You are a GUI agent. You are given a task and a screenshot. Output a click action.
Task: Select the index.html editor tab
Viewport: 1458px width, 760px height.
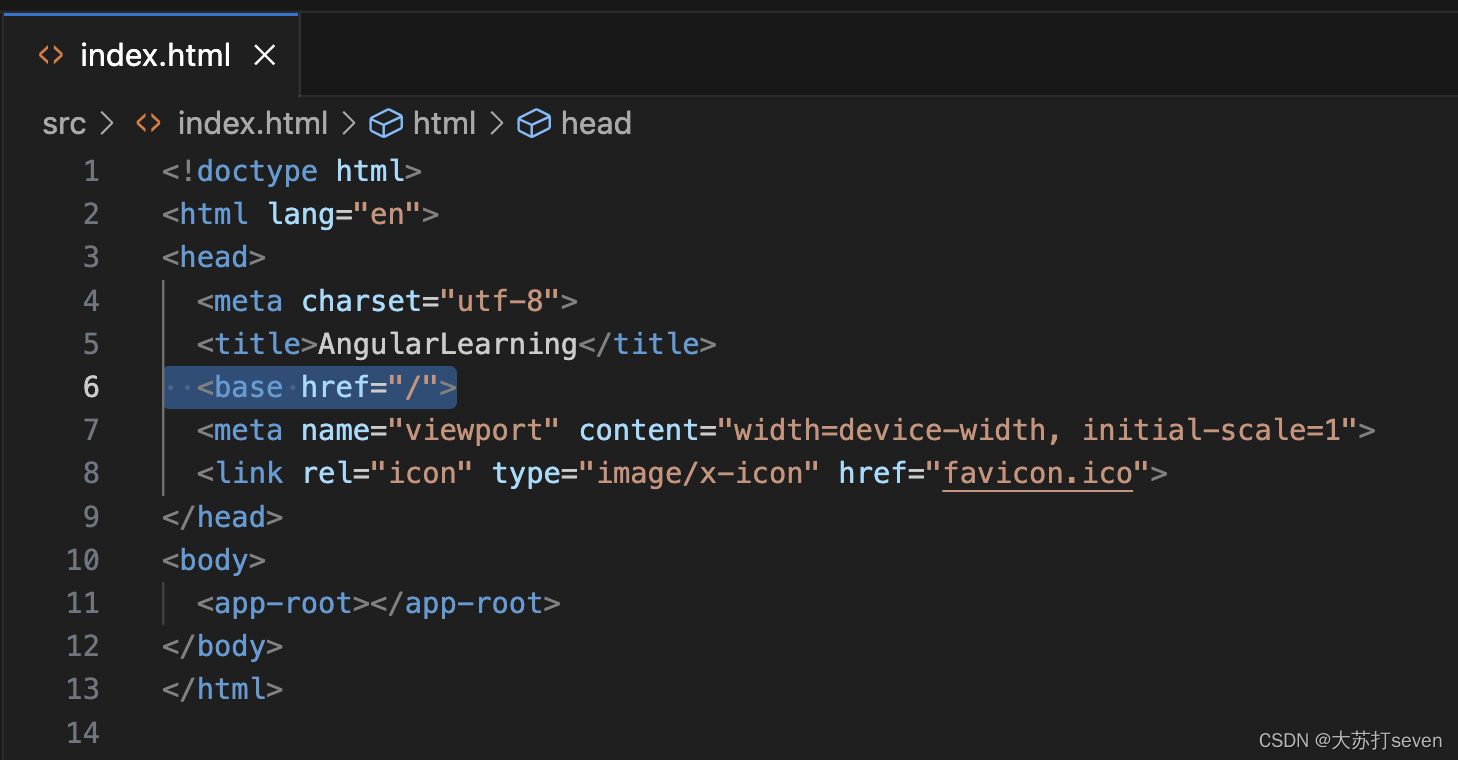150,55
